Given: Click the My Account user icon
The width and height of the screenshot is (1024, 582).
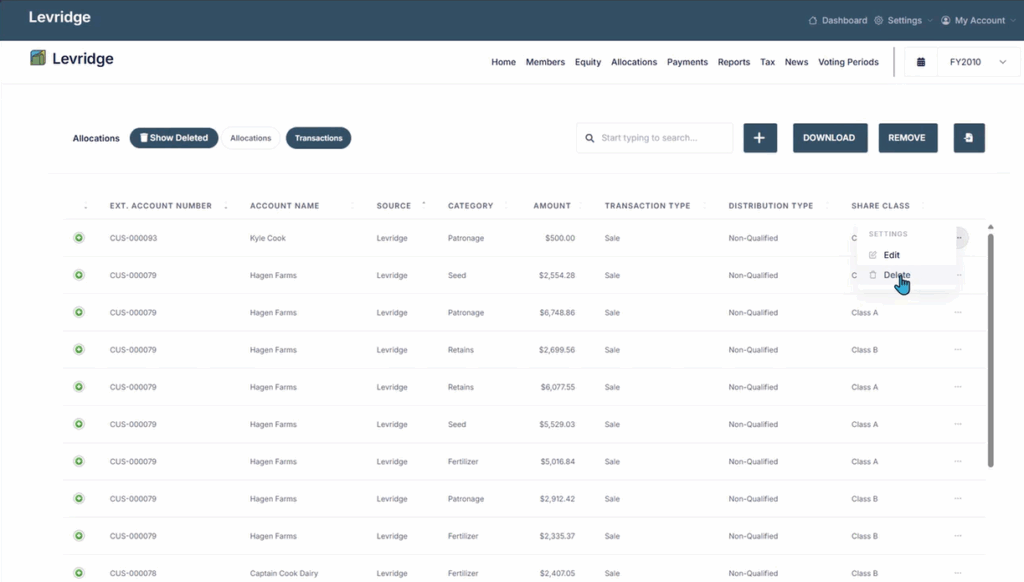Looking at the screenshot, I should click(944, 20).
